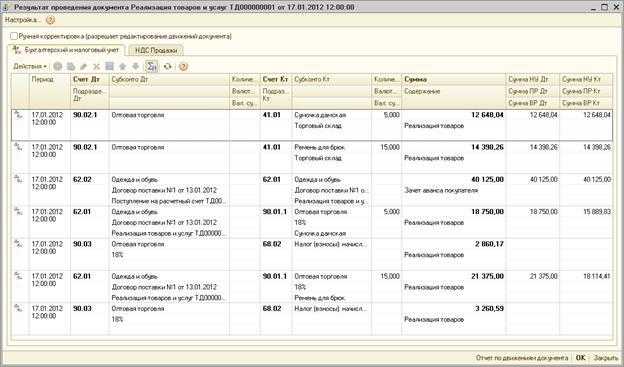Viewport: 624px width, 367px height.
Task: Click the refresh icon in the table toolbar
Action: coord(168,66)
